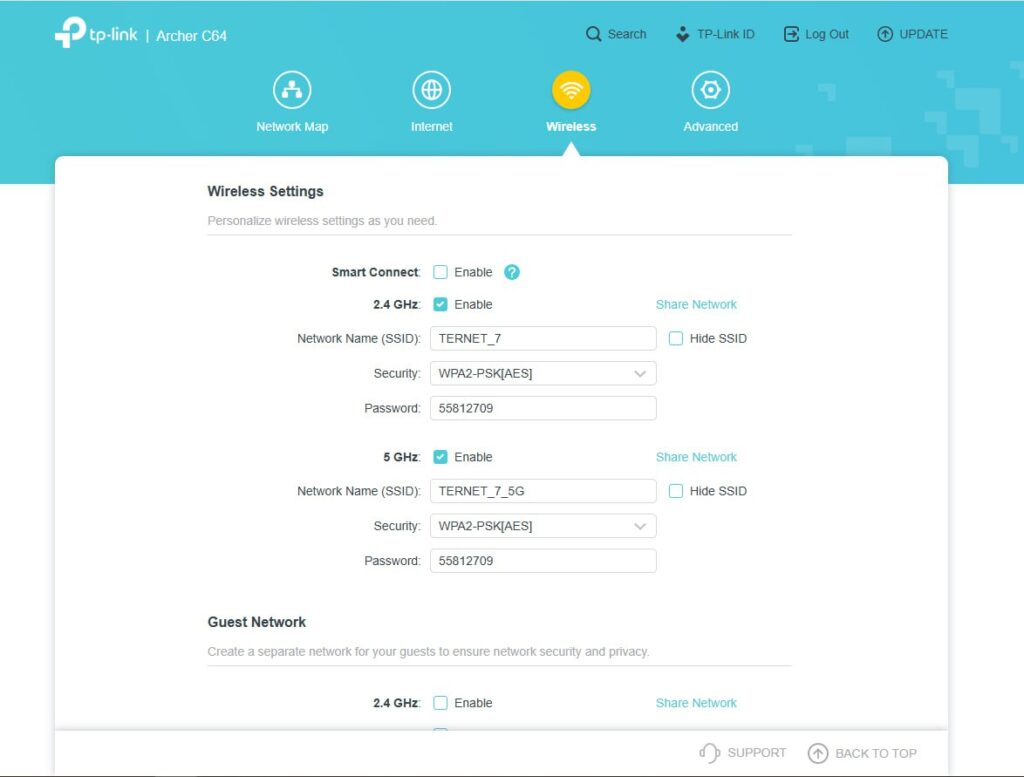Click the 5 GHz Password input field

[x=543, y=561]
